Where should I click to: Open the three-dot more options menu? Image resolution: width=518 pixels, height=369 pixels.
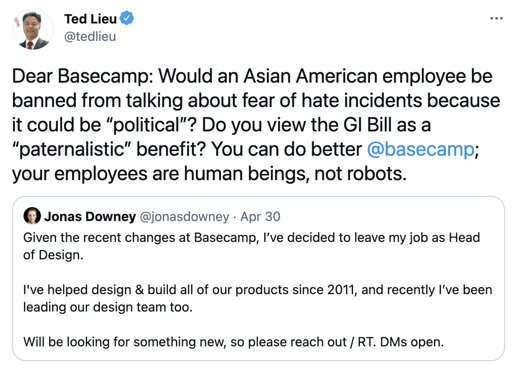[x=496, y=18]
